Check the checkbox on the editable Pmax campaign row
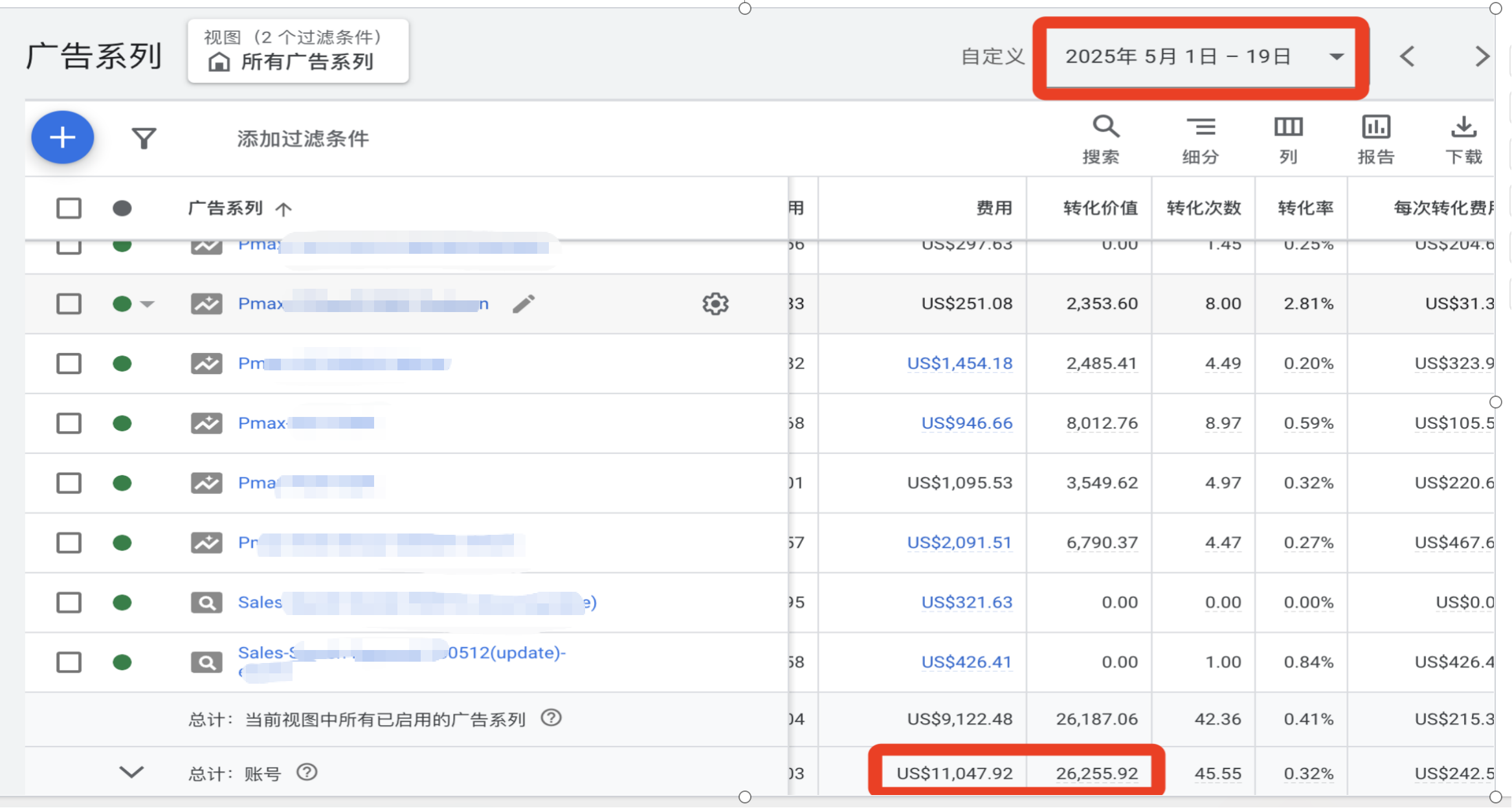 tap(68, 304)
